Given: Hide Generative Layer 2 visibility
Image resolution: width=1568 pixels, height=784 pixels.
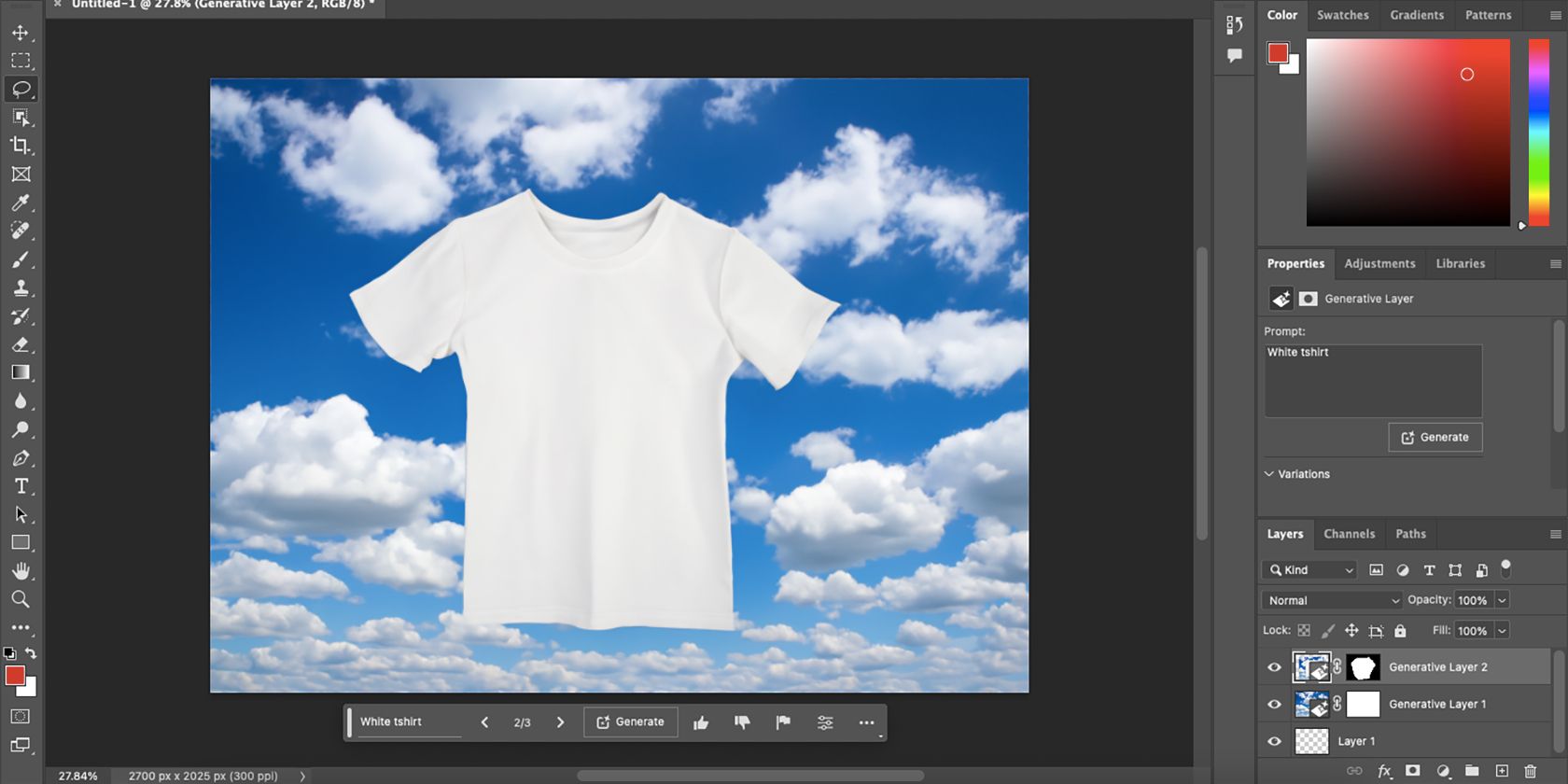Looking at the screenshot, I should point(1274,667).
